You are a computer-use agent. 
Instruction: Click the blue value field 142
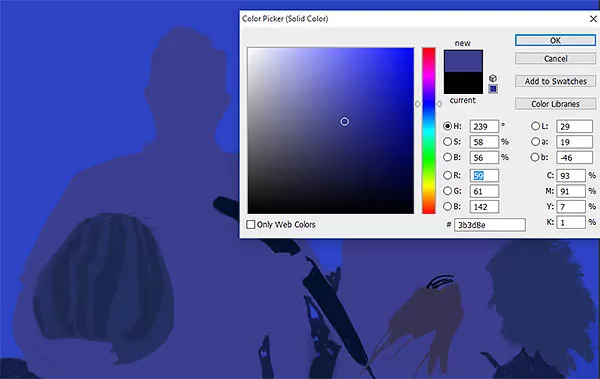point(484,207)
